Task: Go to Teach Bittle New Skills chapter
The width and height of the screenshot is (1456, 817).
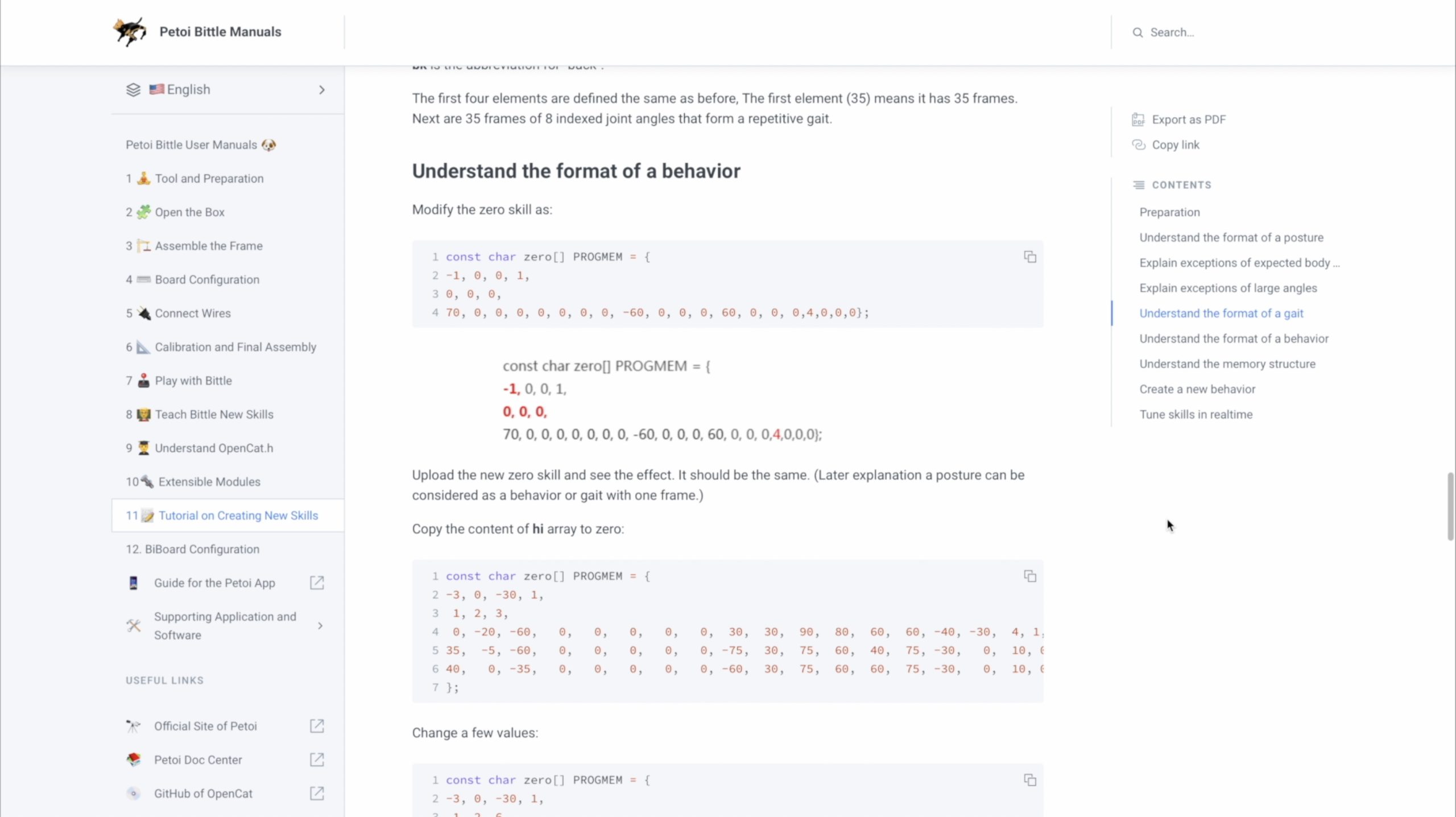Action: click(214, 414)
